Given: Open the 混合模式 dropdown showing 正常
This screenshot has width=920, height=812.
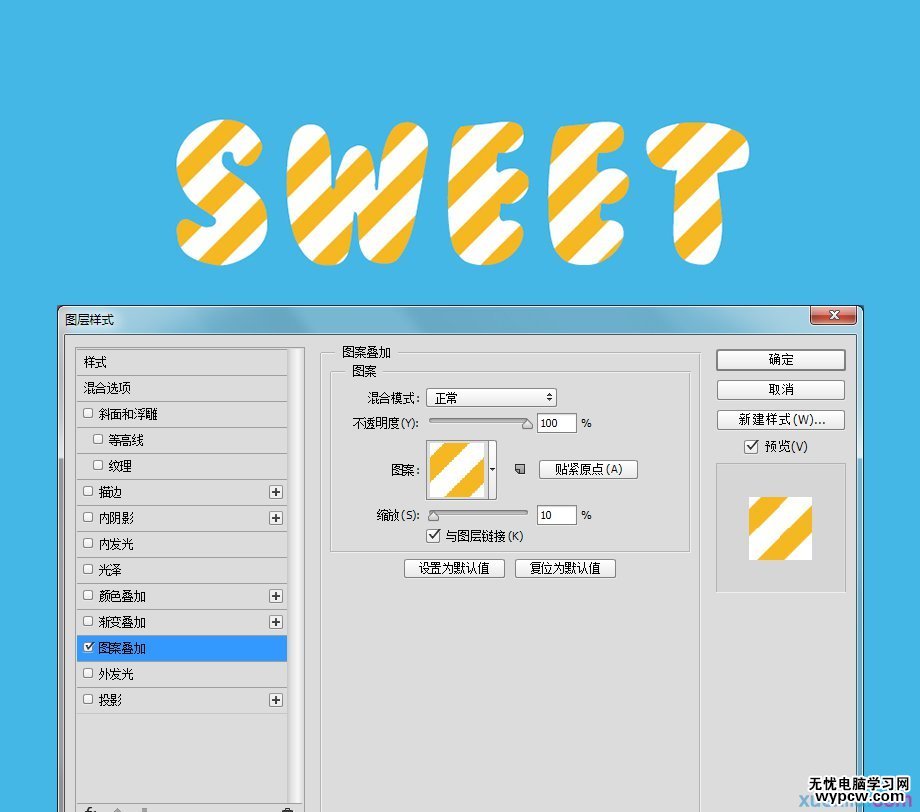Looking at the screenshot, I should (x=491, y=397).
